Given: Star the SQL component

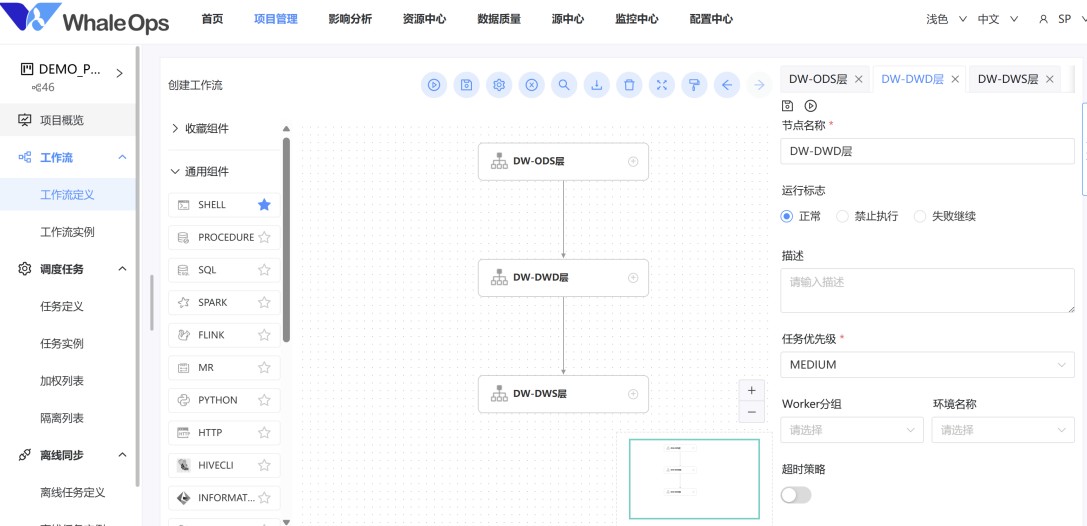Looking at the screenshot, I should [264, 270].
